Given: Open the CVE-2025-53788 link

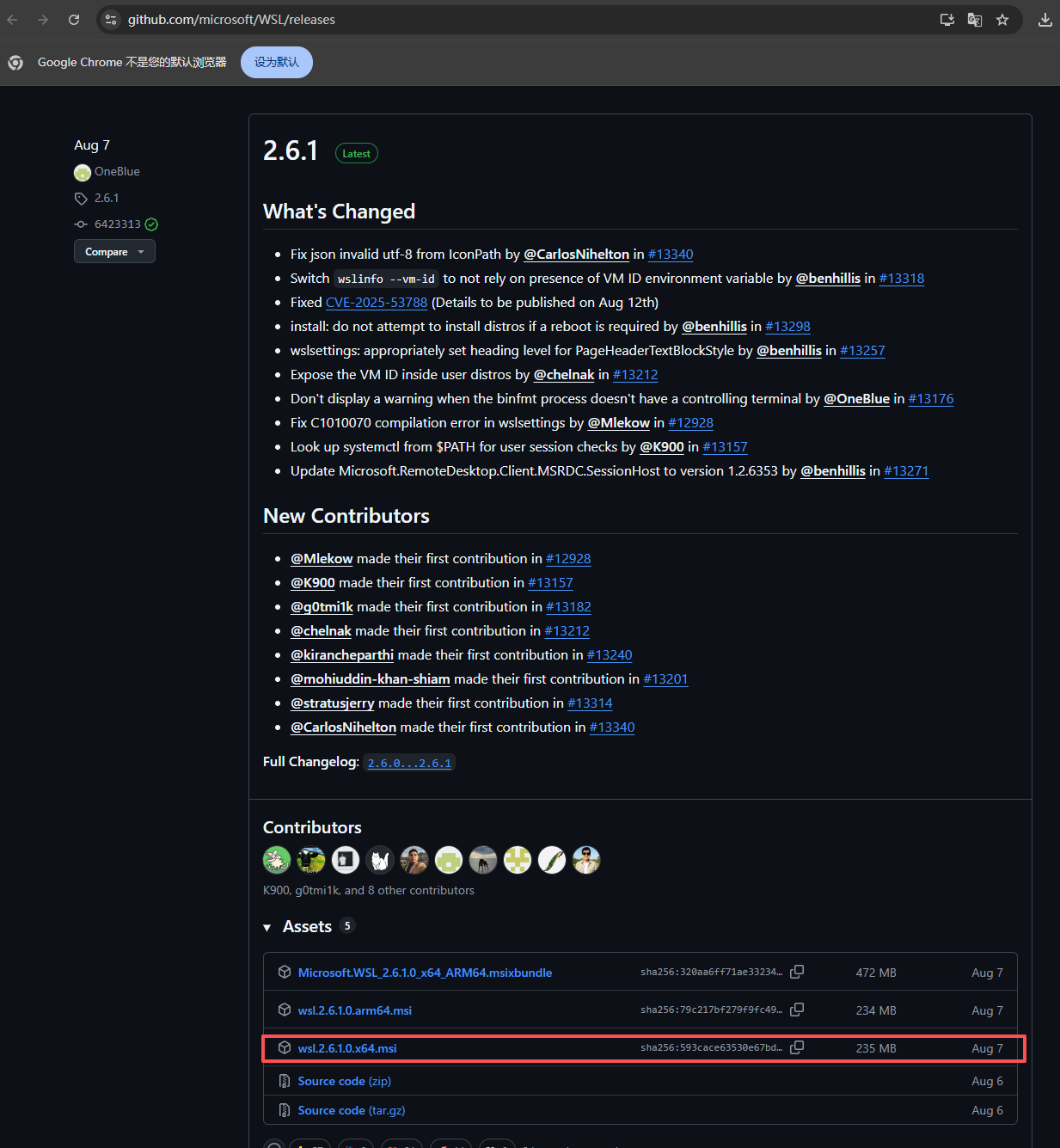Looking at the screenshot, I should tap(377, 303).
